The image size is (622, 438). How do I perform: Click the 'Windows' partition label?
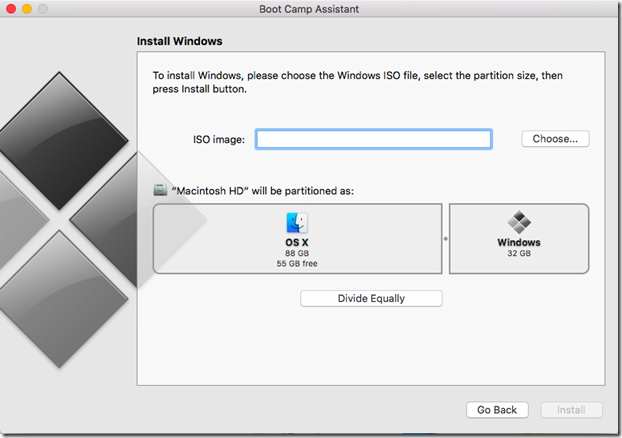click(x=519, y=242)
